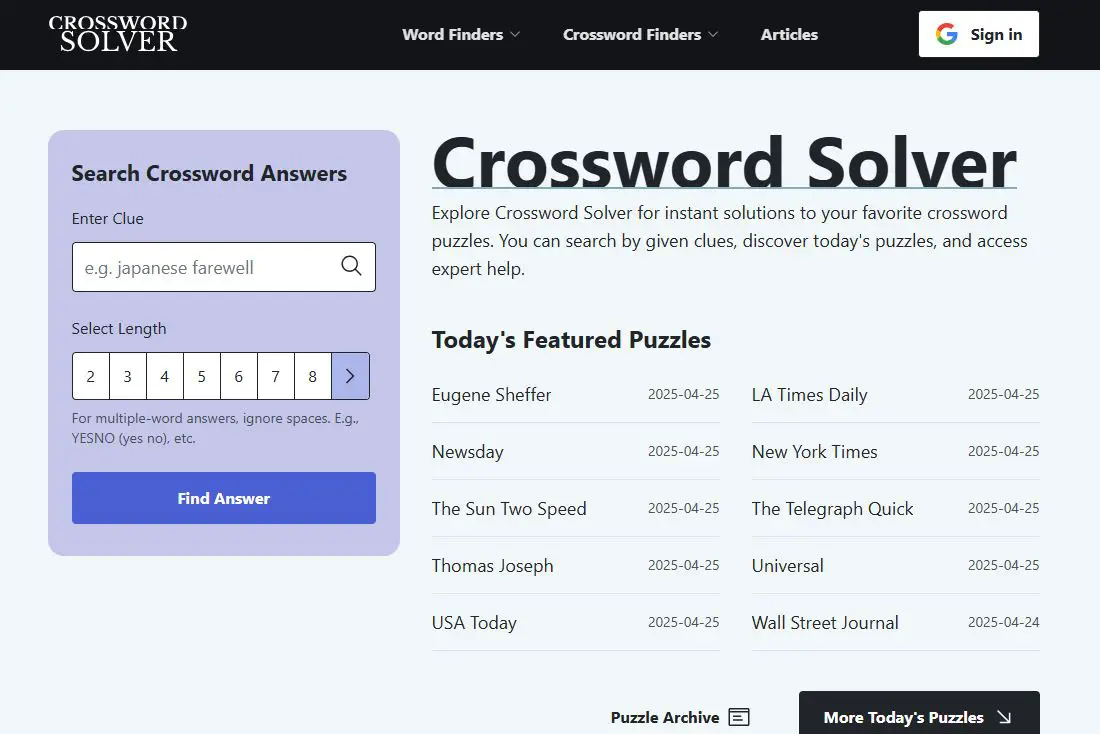Screen dimensions: 1100x734
Task: Select answer length 2
Action: [91, 376]
